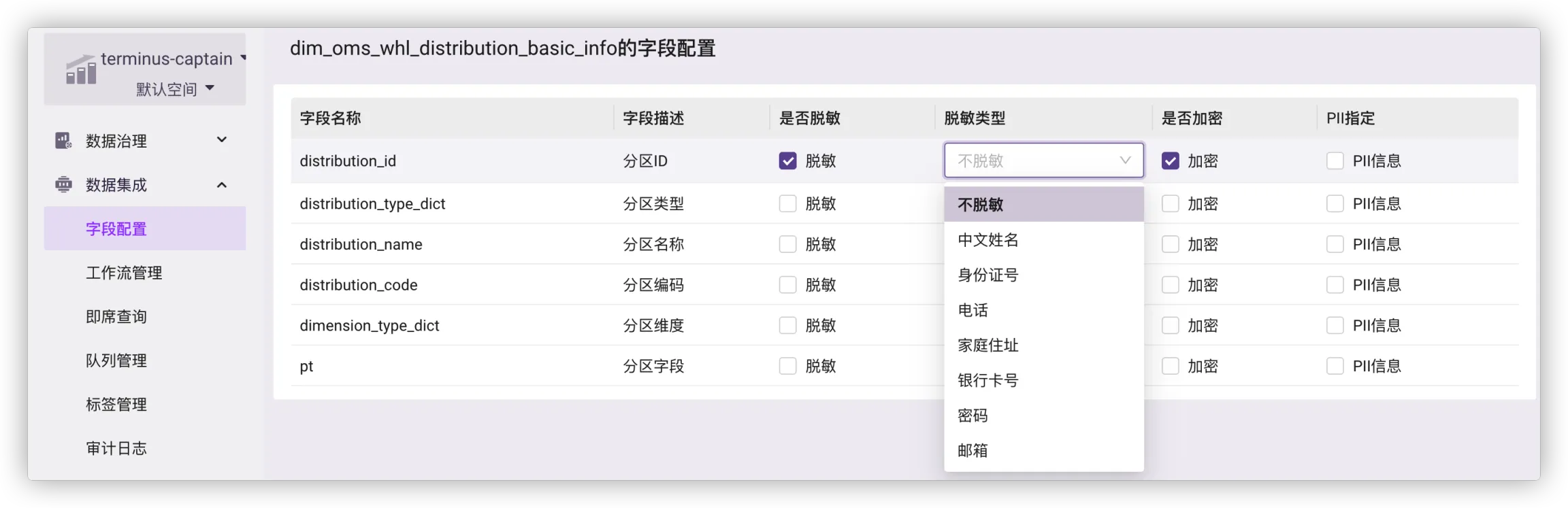1568x508 pixels.
Task: Pick 邮箱 from the masking type list
Action: (x=973, y=451)
